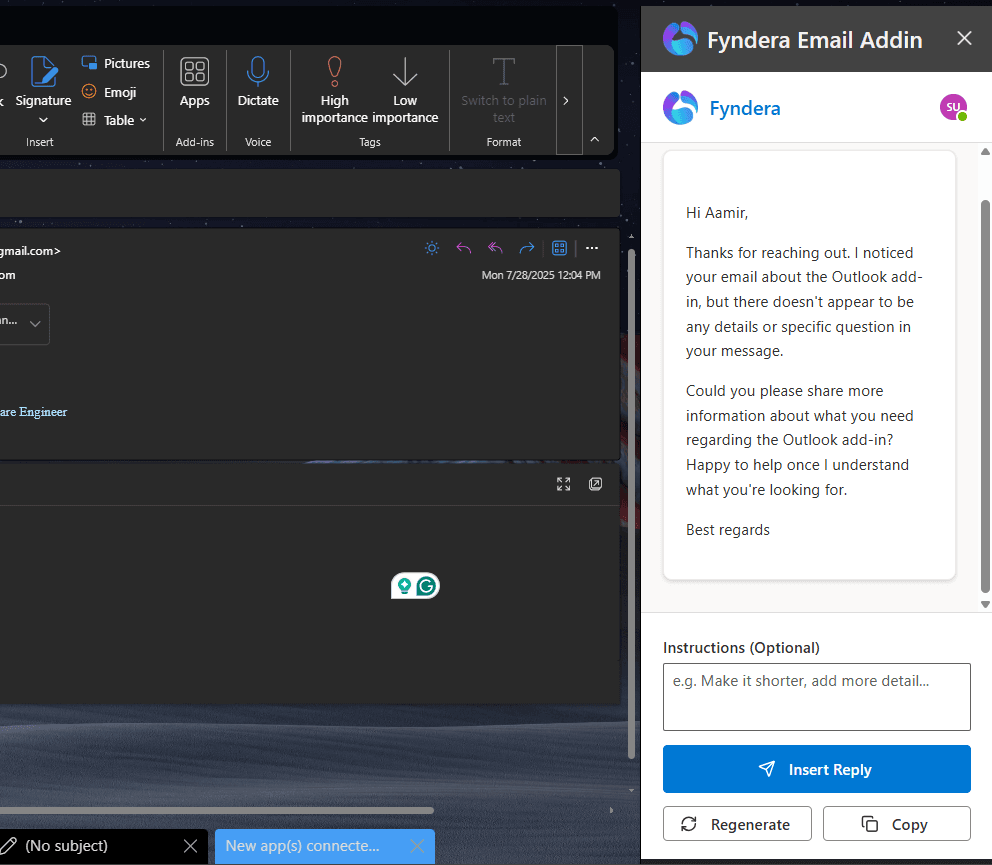Collapse the ribbon with the up caret
Screen dimensions: 992x865
click(595, 139)
